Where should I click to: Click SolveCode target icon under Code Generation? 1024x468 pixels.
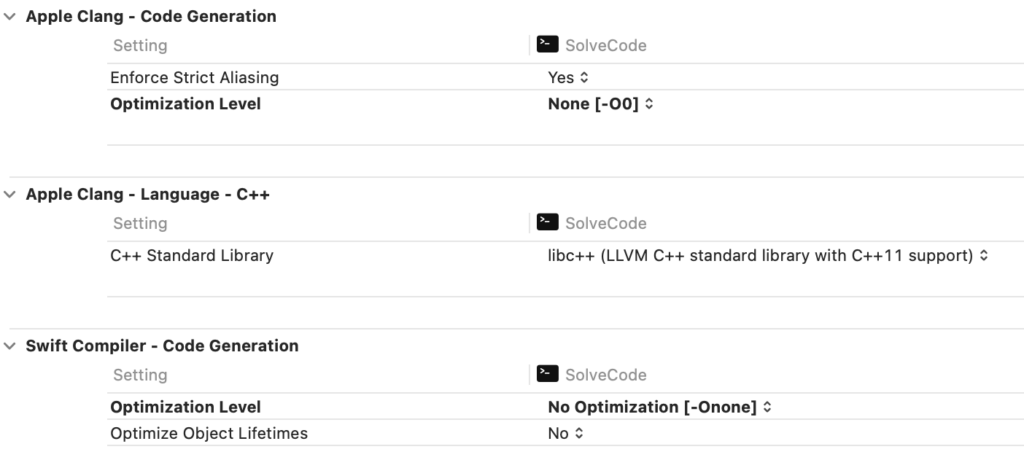pos(547,44)
